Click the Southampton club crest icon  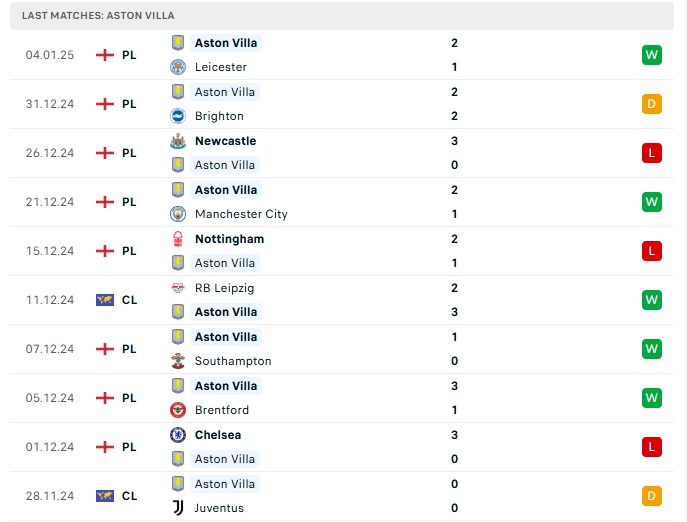click(x=178, y=361)
